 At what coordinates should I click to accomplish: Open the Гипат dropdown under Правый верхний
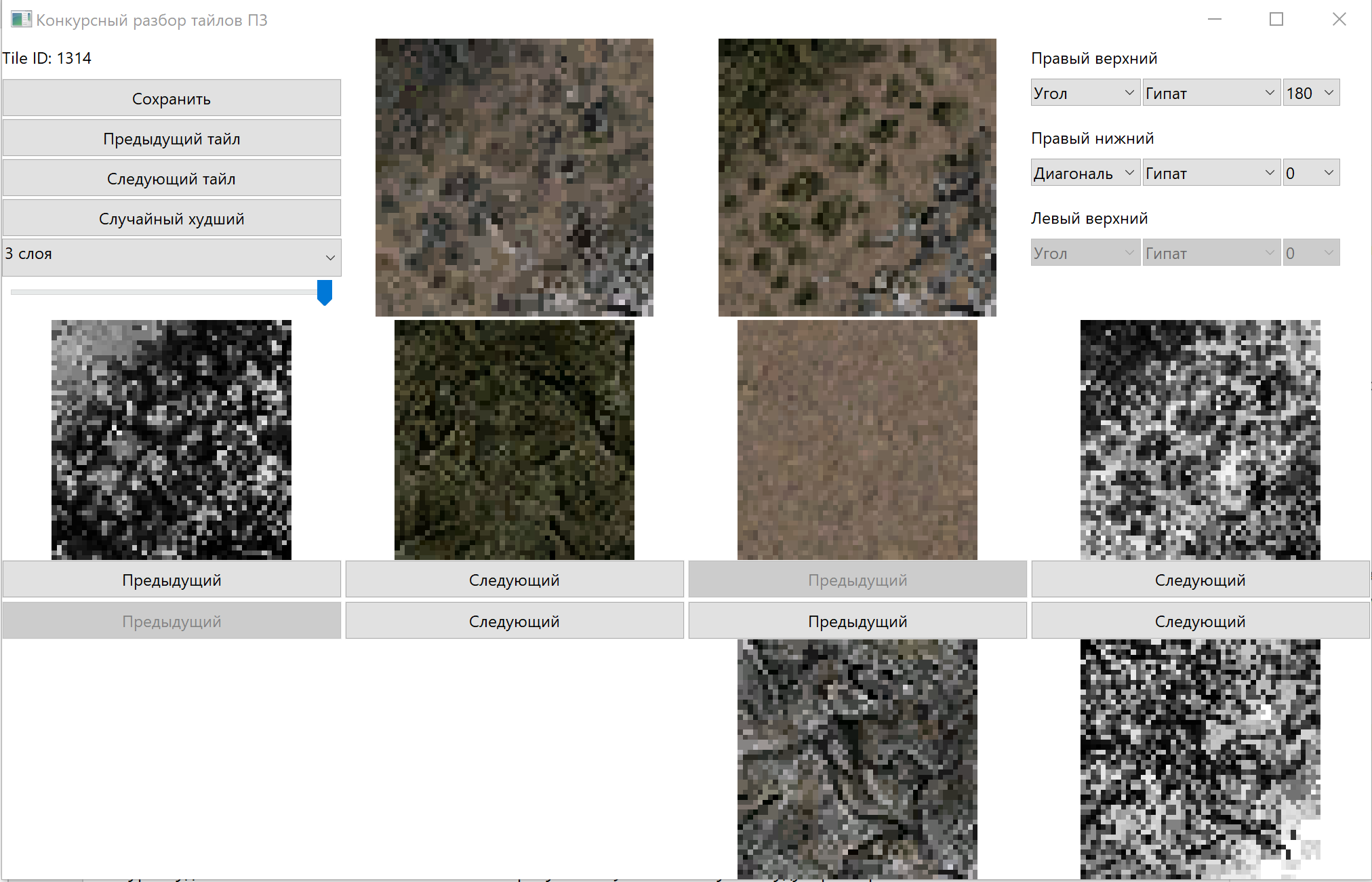coord(1210,93)
